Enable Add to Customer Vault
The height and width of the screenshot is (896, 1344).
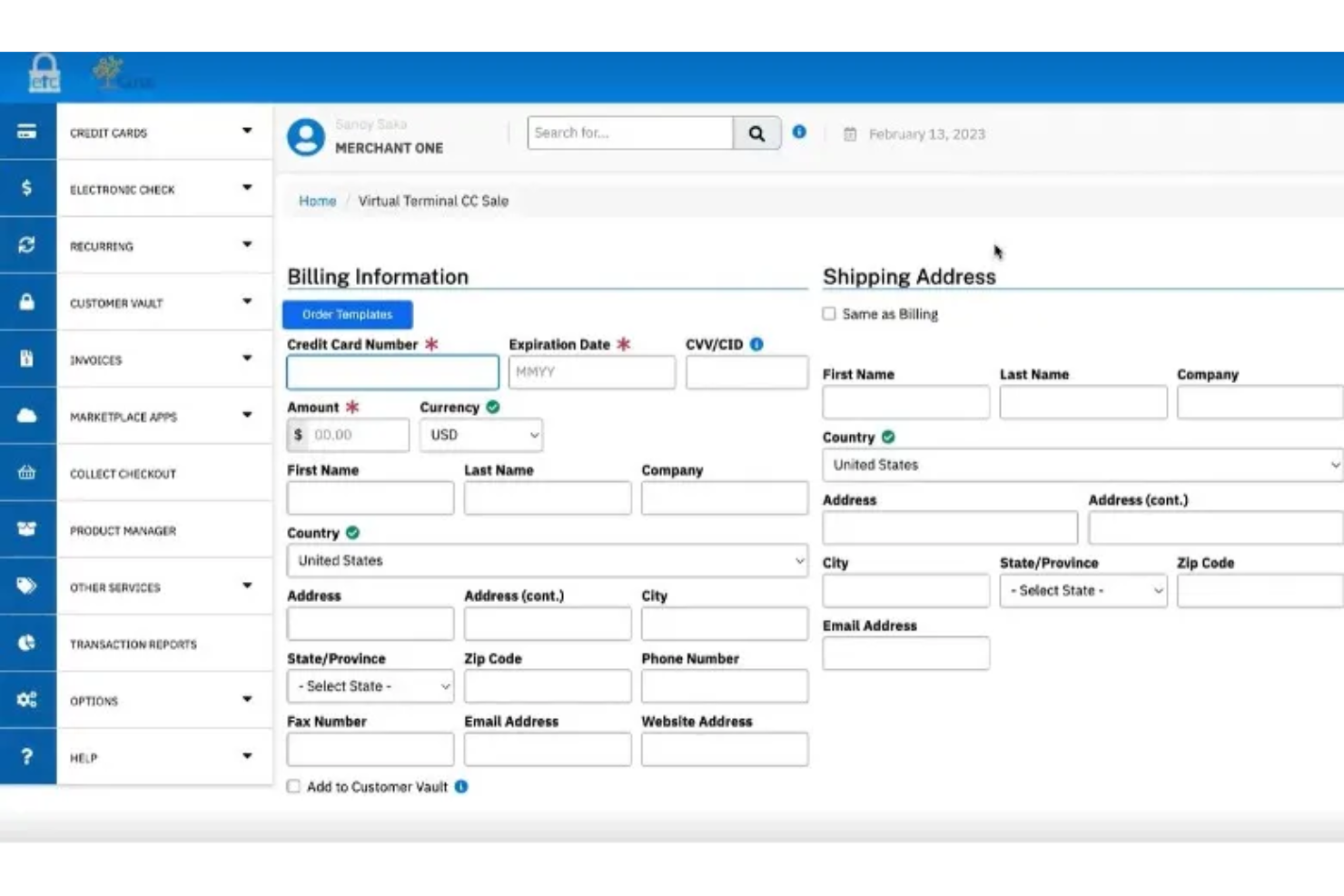point(292,785)
